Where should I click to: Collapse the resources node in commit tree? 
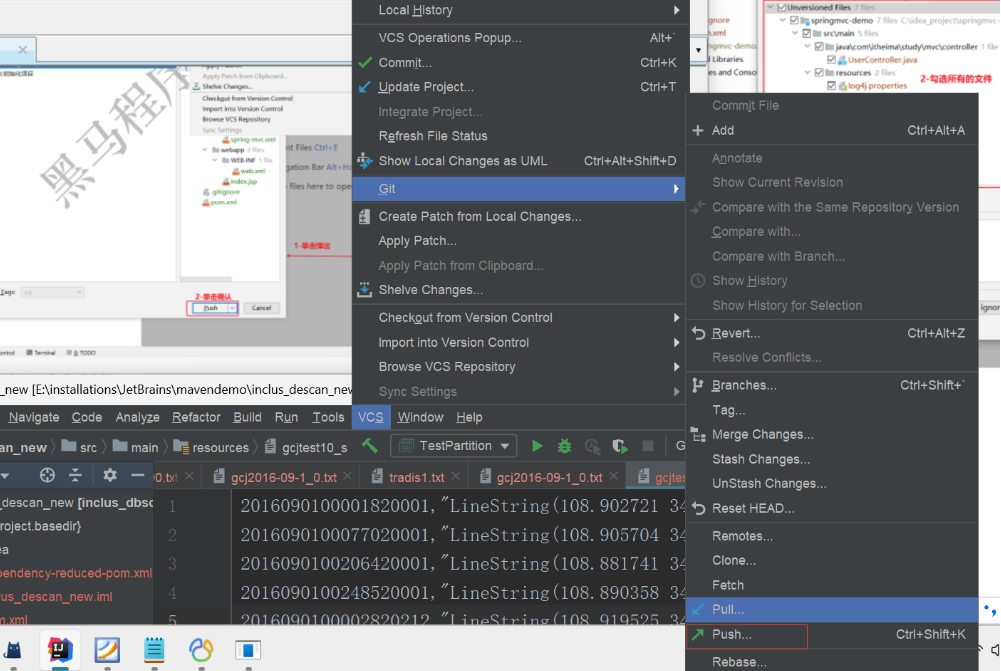[x=808, y=73]
